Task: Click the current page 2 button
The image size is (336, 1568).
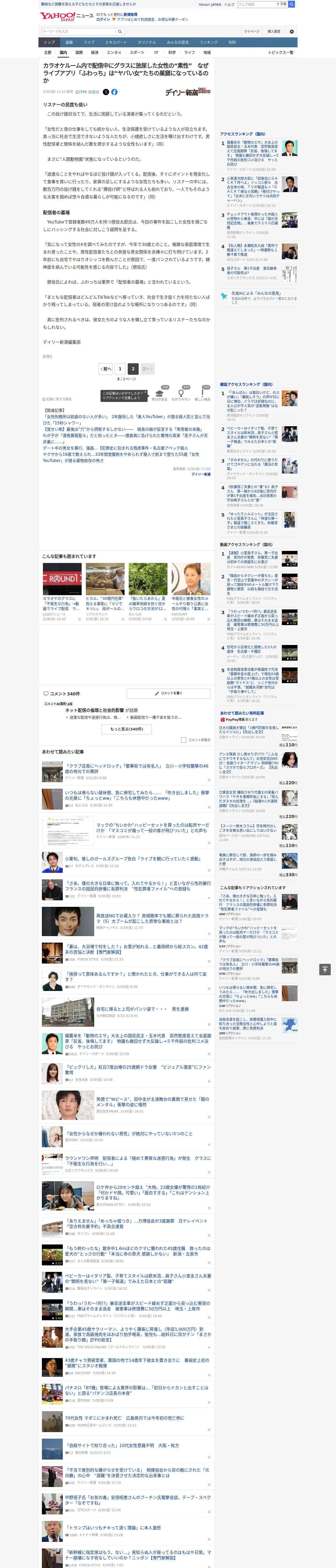Action: click(x=133, y=369)
